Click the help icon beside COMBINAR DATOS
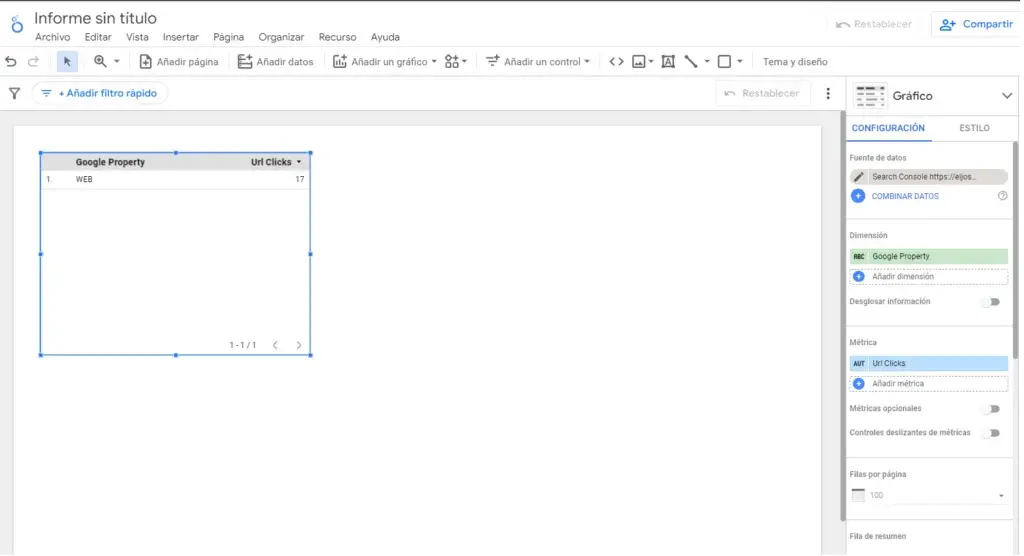 [x=1002, y=196]
